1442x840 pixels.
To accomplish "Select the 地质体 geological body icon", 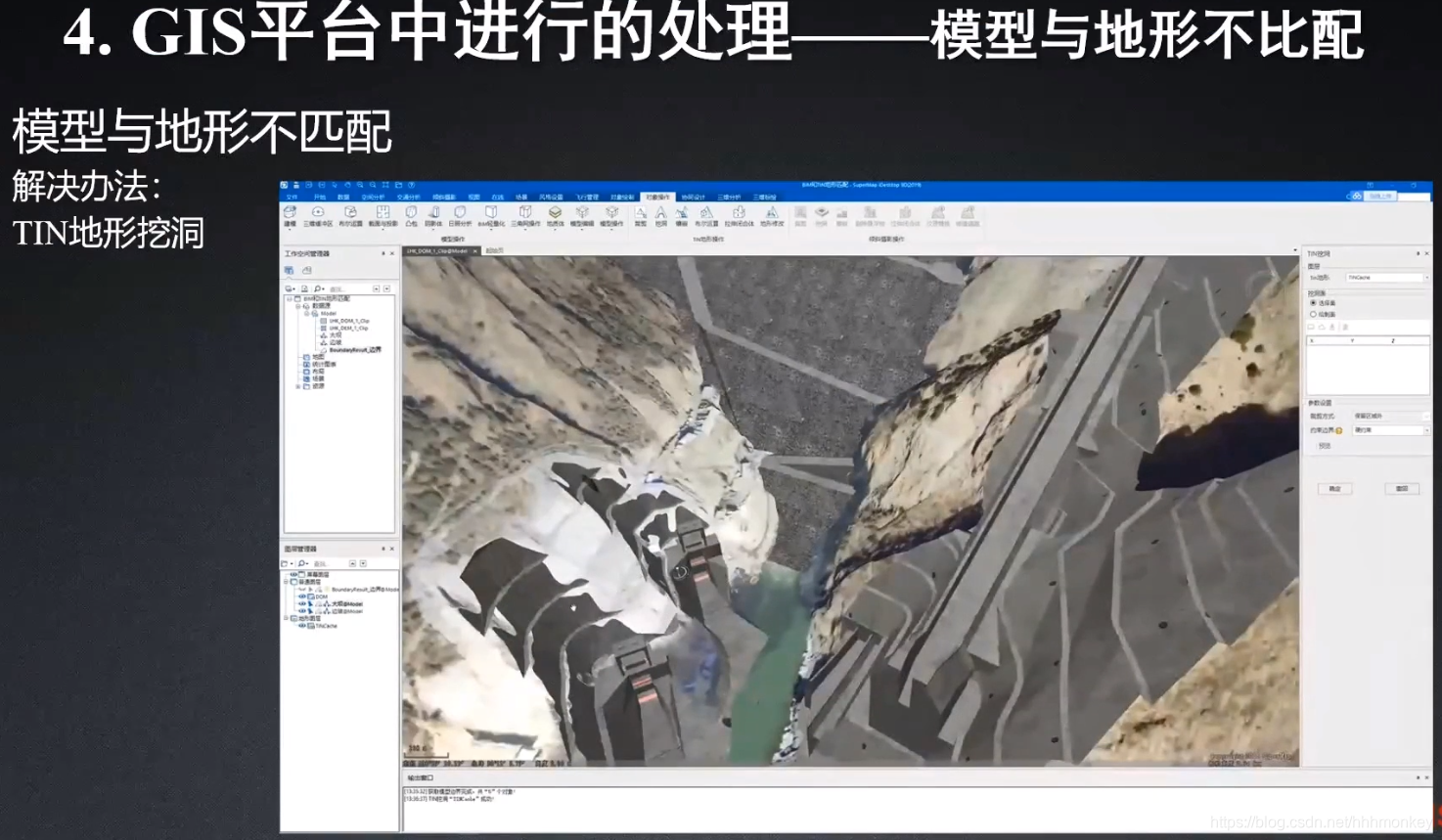I will click(x=555, y=213).
